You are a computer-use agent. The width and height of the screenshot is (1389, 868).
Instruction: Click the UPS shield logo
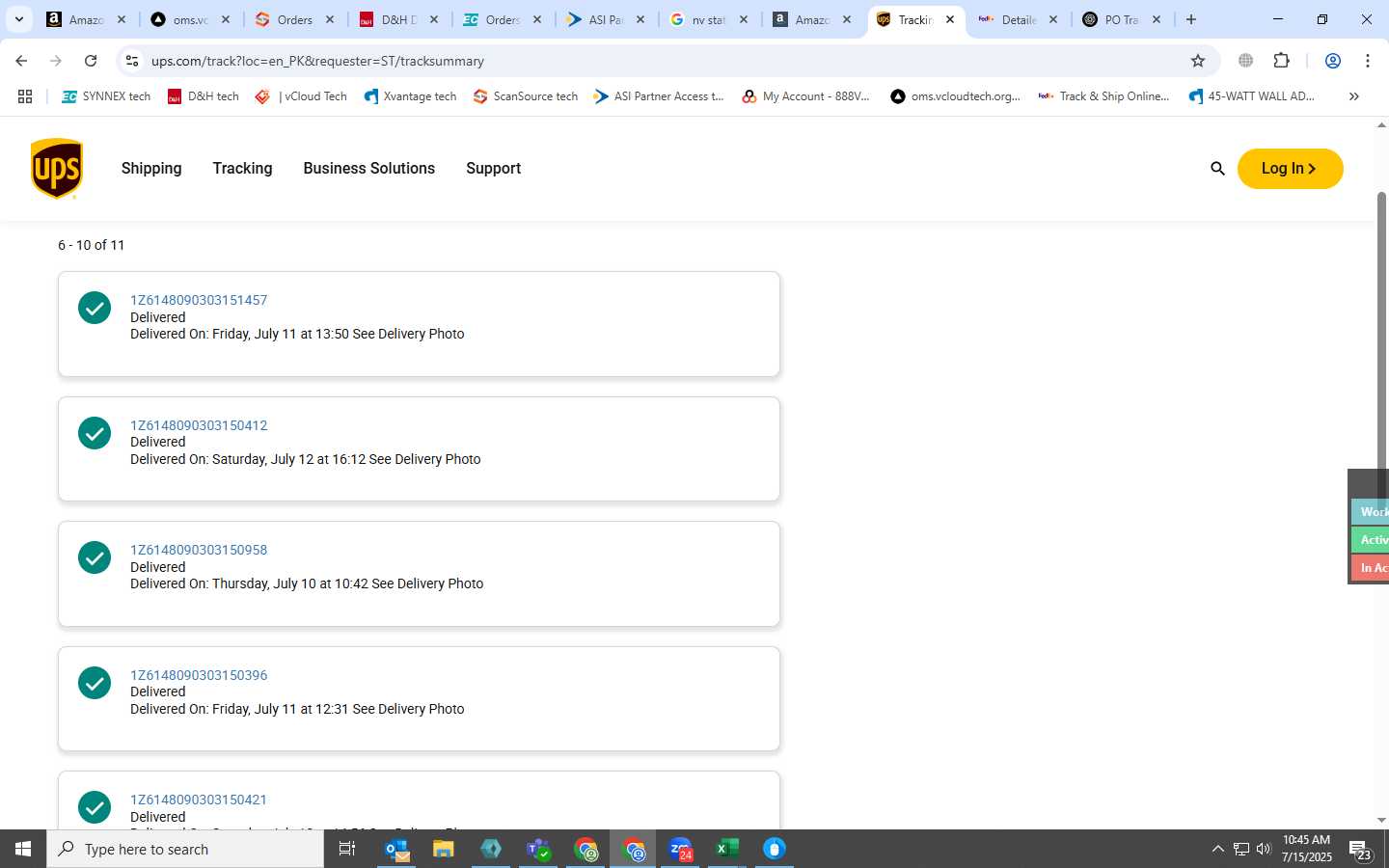57,169
